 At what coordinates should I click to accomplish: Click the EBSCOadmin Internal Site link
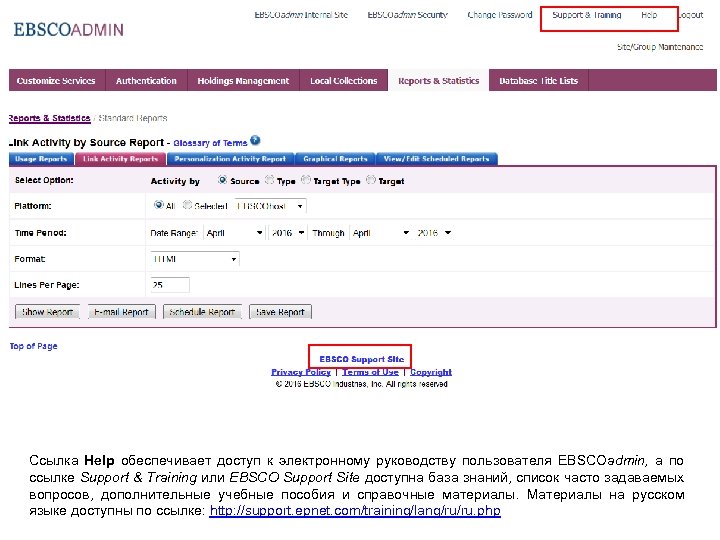[x=301, y=15]
